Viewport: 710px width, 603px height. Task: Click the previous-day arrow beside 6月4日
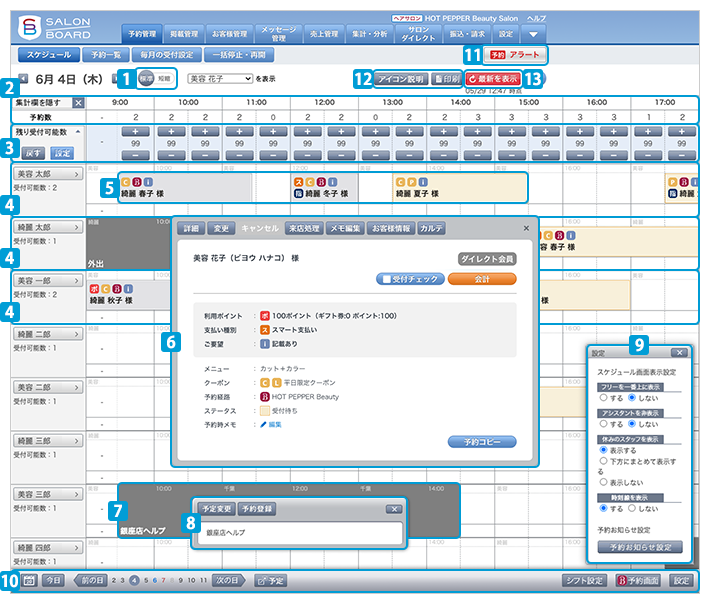[24, 79]
